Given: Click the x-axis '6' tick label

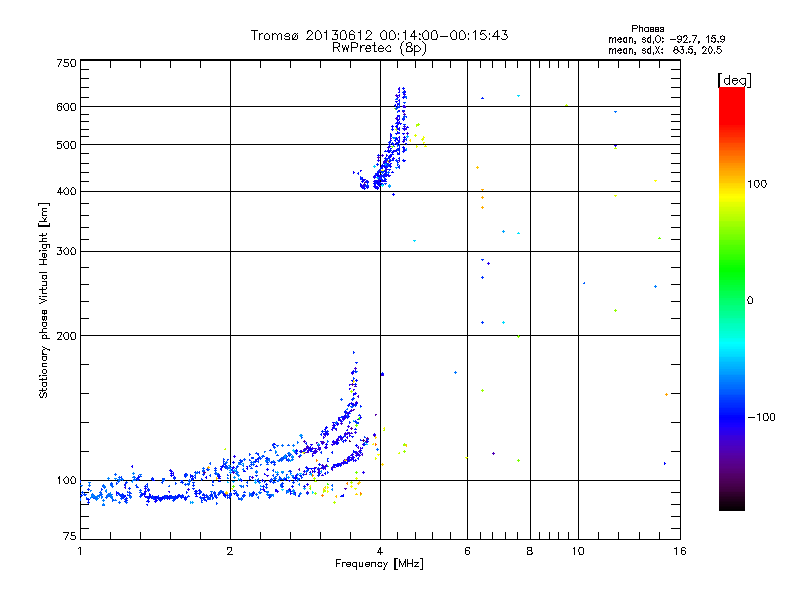Looking at the screenshot, I should [x=467, y=551].
